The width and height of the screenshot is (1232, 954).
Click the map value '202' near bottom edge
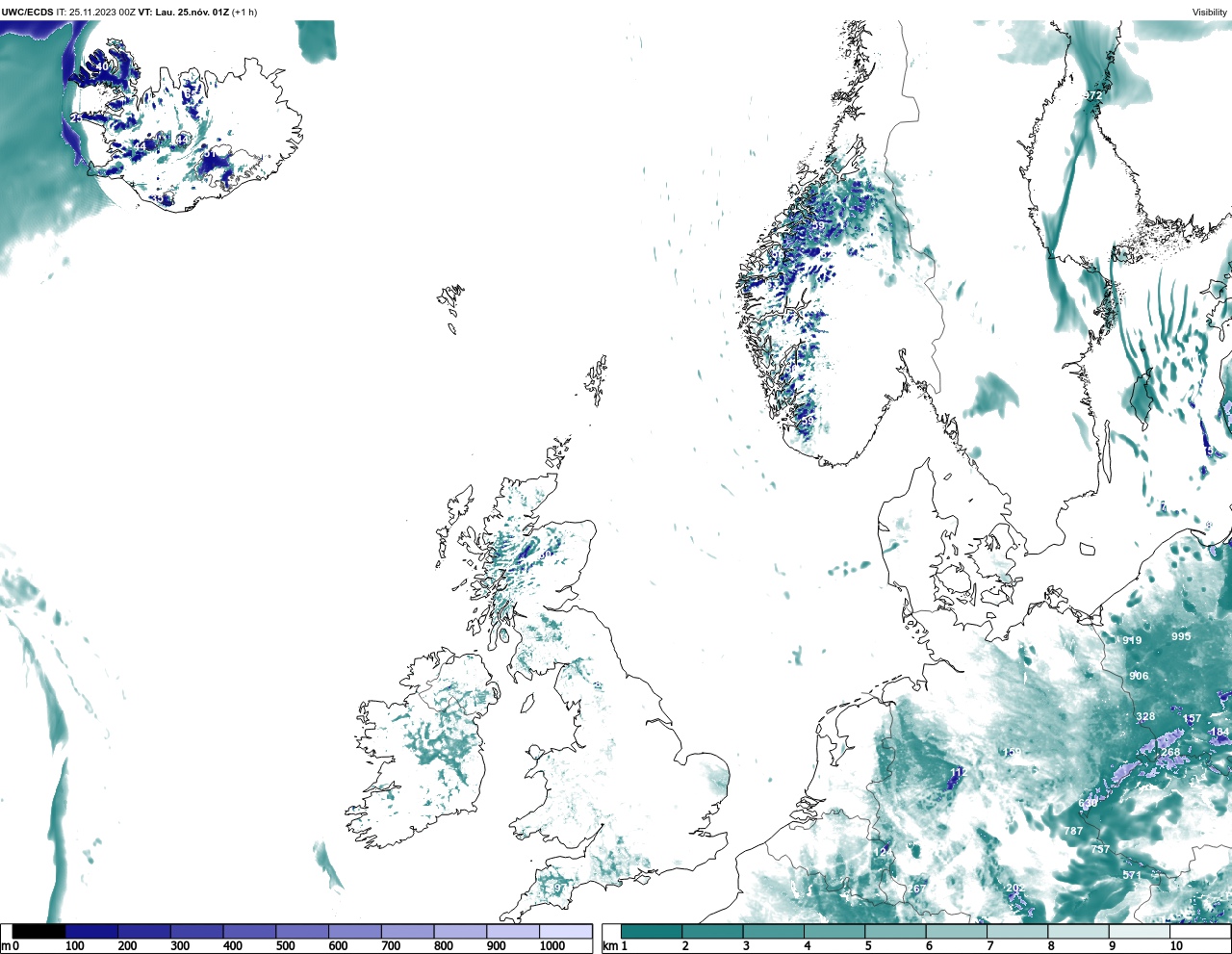click(x=1015, y=888)
